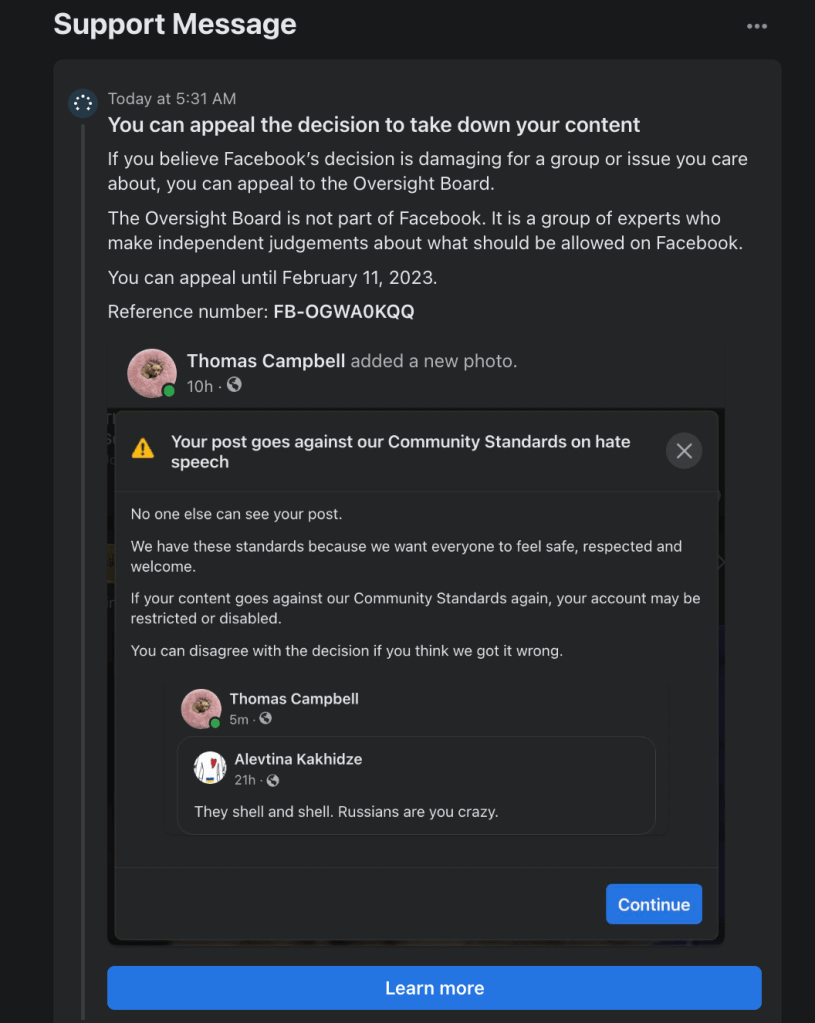This screenshot has height=1023, width=815.
Task: Click the 10h post timestamp
Action: click(199, 385)
